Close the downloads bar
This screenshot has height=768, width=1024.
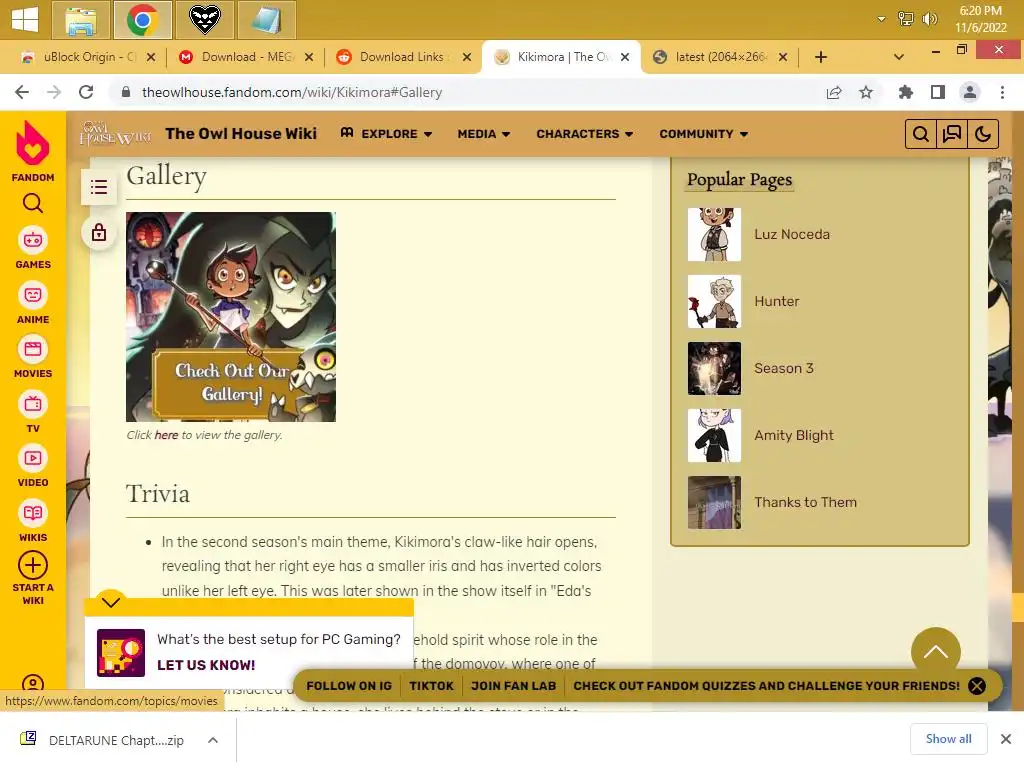point(1006,739)
